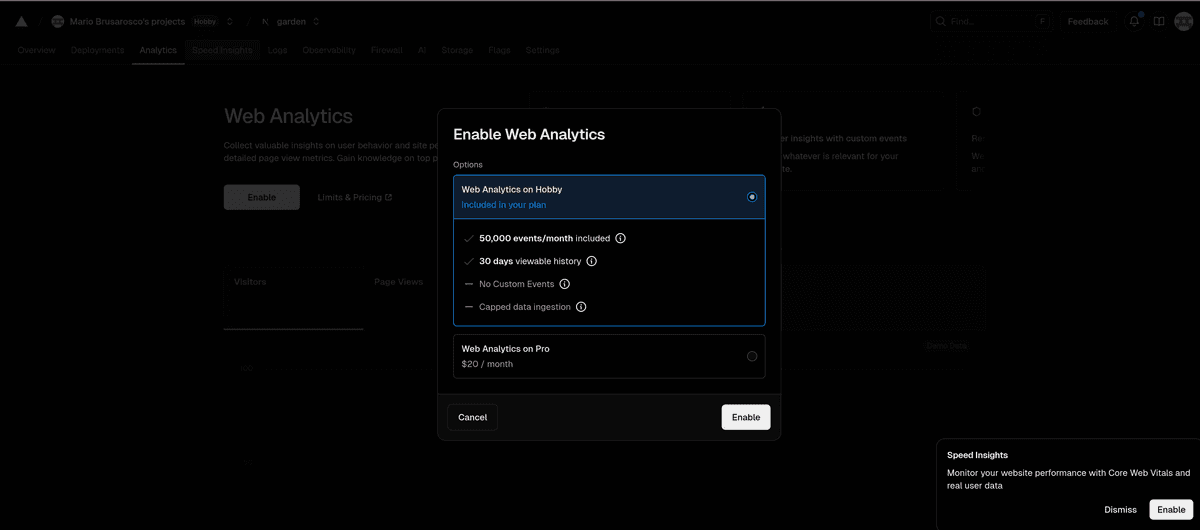The image size is (1200, 530).
Task: Click the Hobby plan badge
Action: click(x=205, y=21)
